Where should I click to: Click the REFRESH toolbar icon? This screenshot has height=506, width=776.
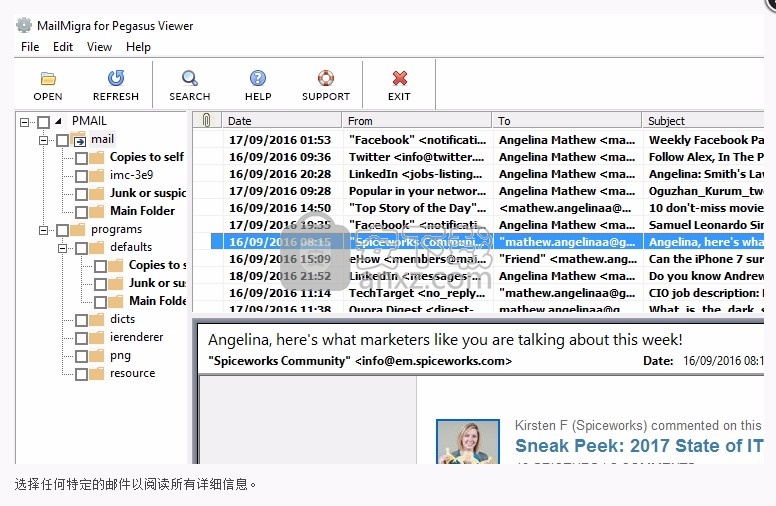point(116,78)
